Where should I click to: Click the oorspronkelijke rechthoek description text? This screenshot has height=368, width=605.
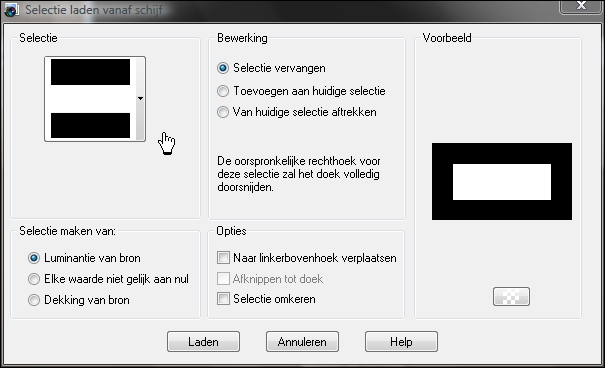click(x=299, y=174)
